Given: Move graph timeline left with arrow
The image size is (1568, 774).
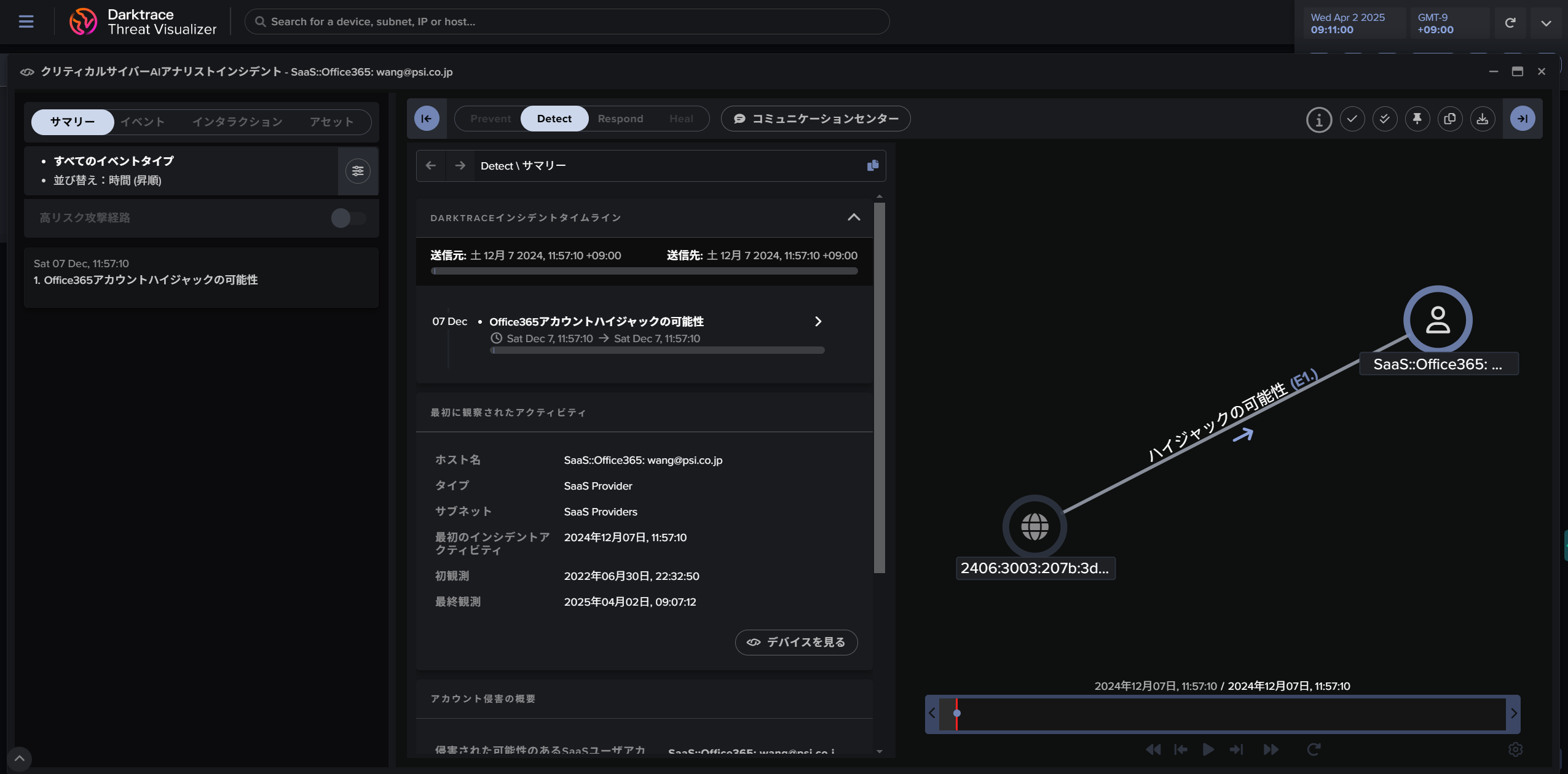Looking at the screenshot, I should coord(932,713).
